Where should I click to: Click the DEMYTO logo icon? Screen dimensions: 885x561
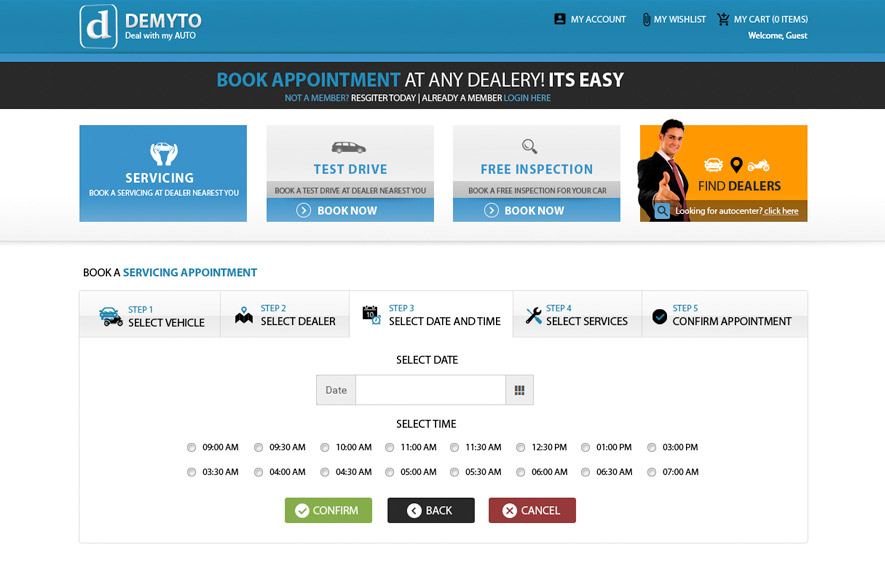99,27
